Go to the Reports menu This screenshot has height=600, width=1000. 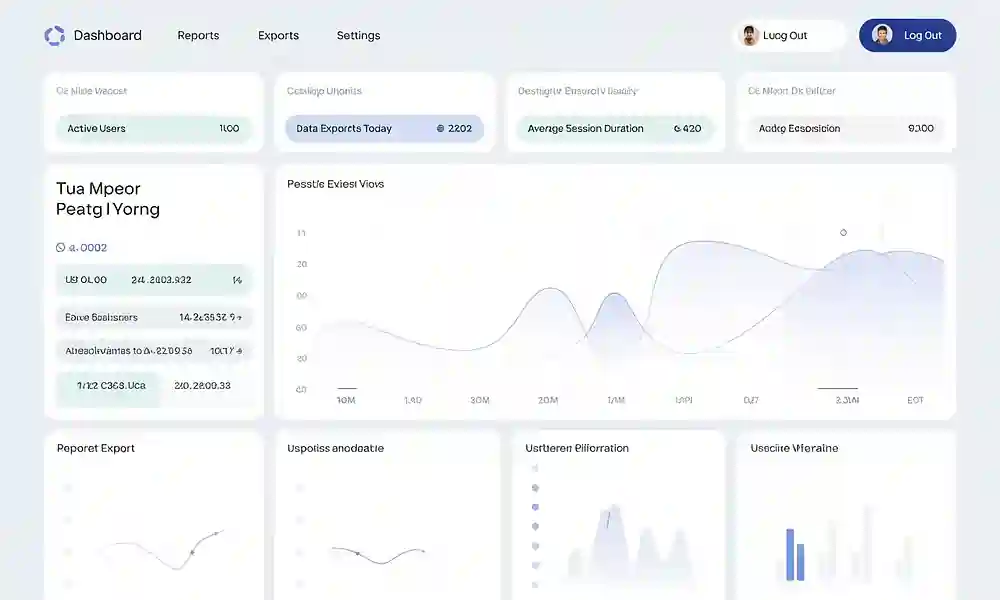tap(198, 36)
